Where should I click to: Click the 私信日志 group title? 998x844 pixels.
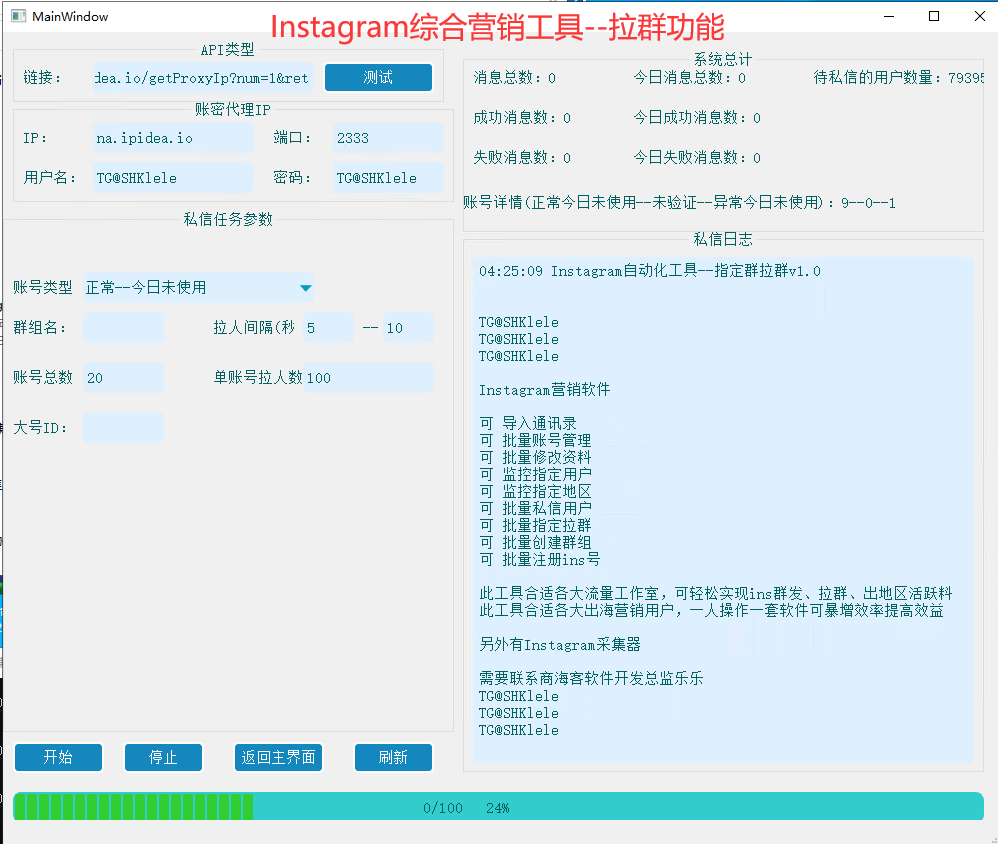(x=723, y=239)
